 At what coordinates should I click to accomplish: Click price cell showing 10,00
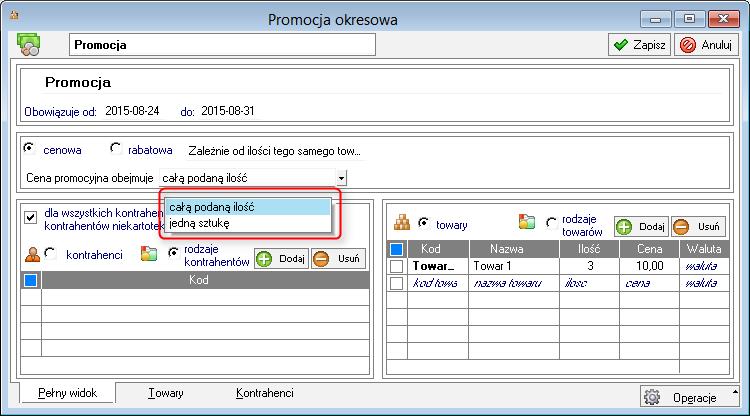coord(649,266)
